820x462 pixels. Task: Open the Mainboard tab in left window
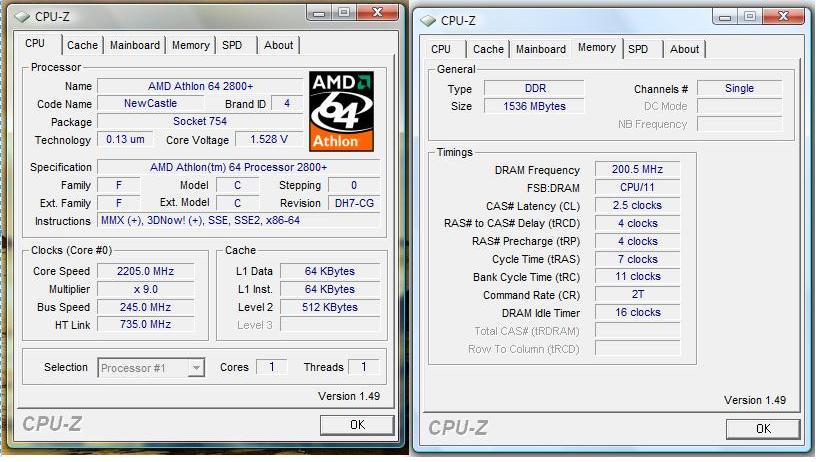coord(134,45)
